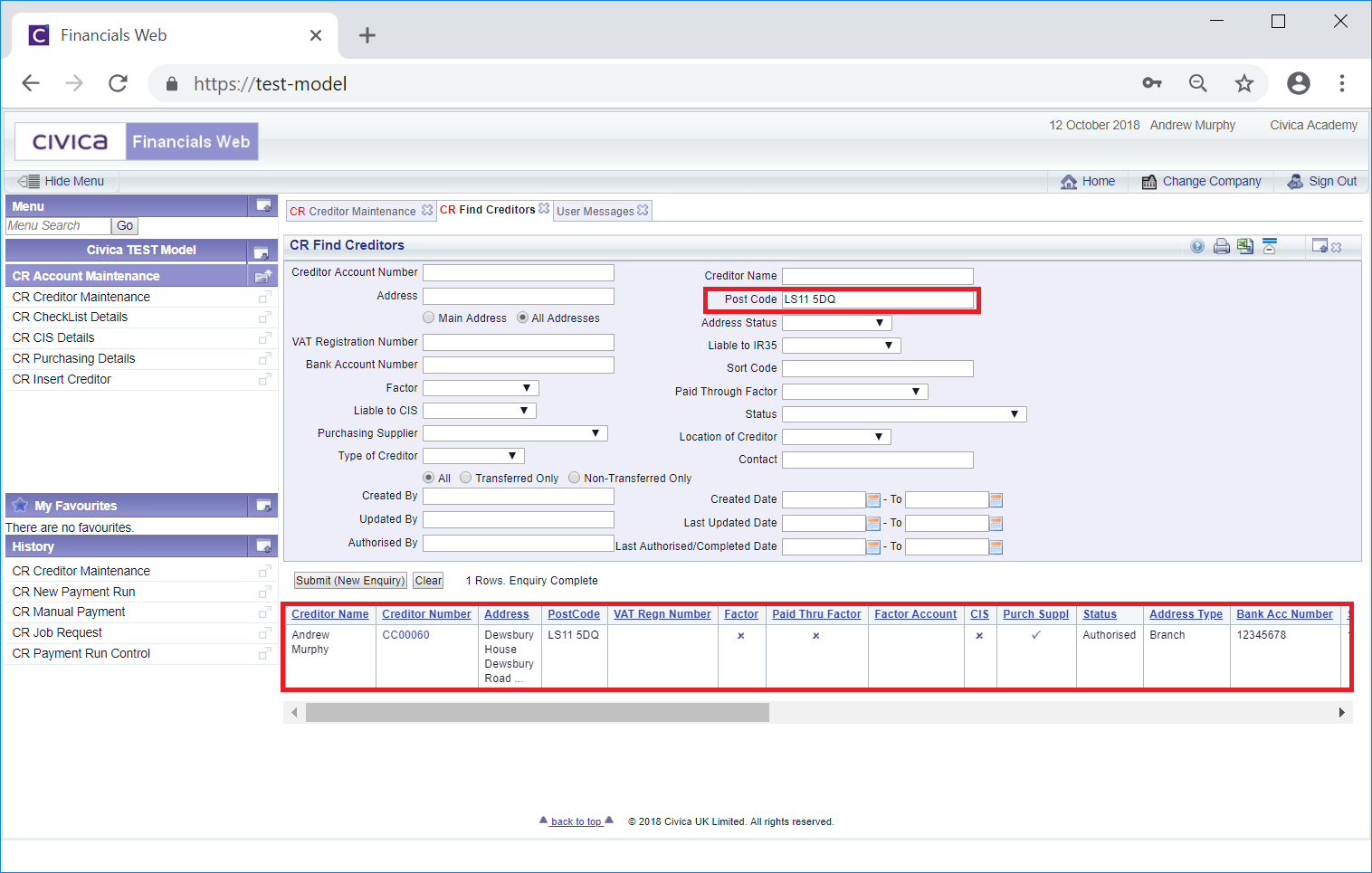Open the Liable to CIS dropdown
The width and height of the screenshot is (1372, 873).
[480, 411]
